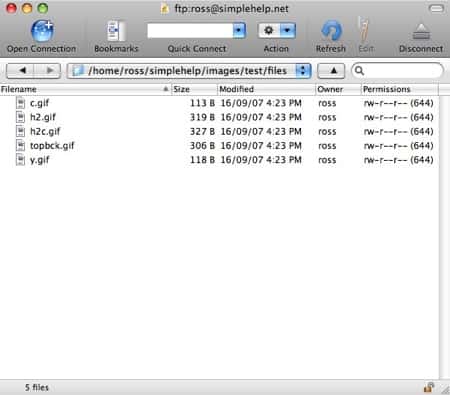Click the Edit pencil icon
Viewport: 450px width, 395px height.
[x=364, y=30]
